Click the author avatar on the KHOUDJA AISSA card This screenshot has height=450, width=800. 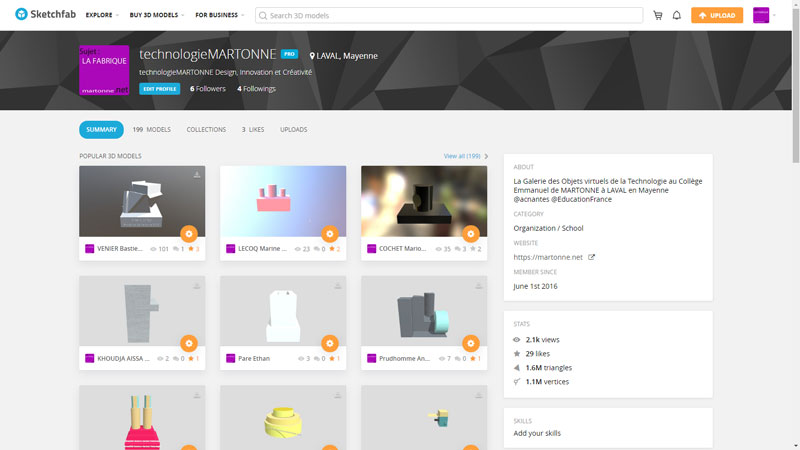[x=89, y=359]
